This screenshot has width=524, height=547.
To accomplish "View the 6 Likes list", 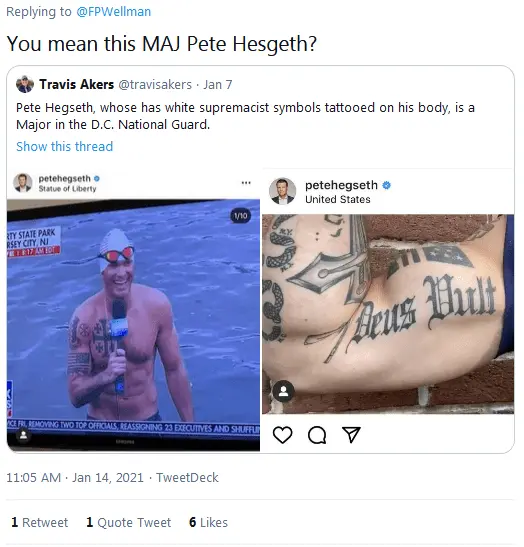I will click(208, 522).
